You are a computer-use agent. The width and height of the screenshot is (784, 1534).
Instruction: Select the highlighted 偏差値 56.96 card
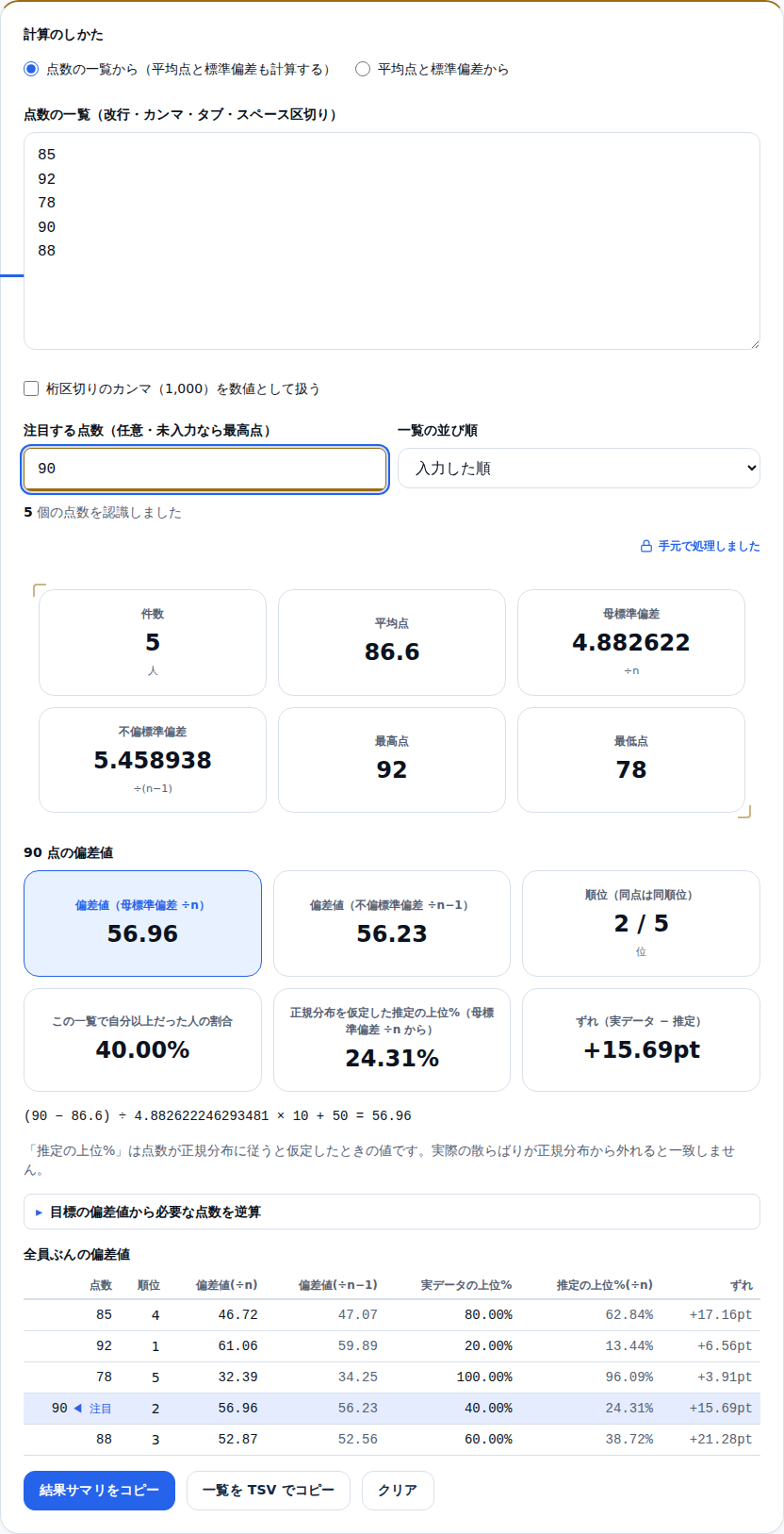coord(142,923)
